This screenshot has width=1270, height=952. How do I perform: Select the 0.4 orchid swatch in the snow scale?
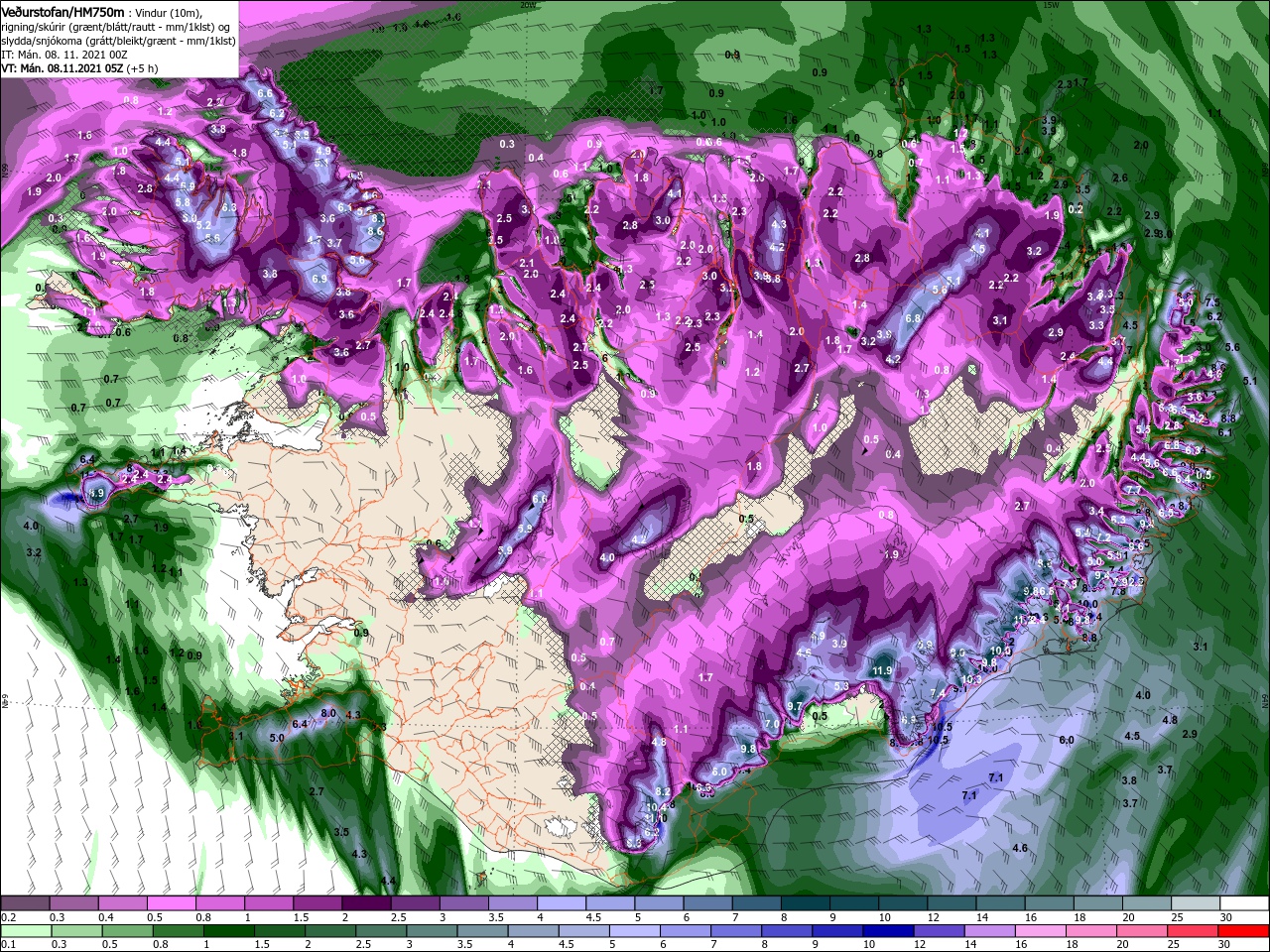122,903
